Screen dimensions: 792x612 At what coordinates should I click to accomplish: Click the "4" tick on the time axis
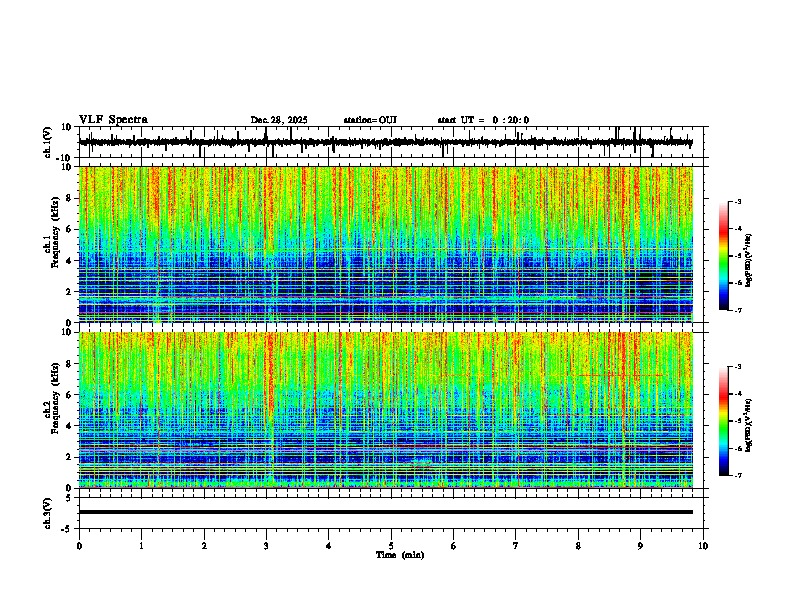(x=329, y=546)
